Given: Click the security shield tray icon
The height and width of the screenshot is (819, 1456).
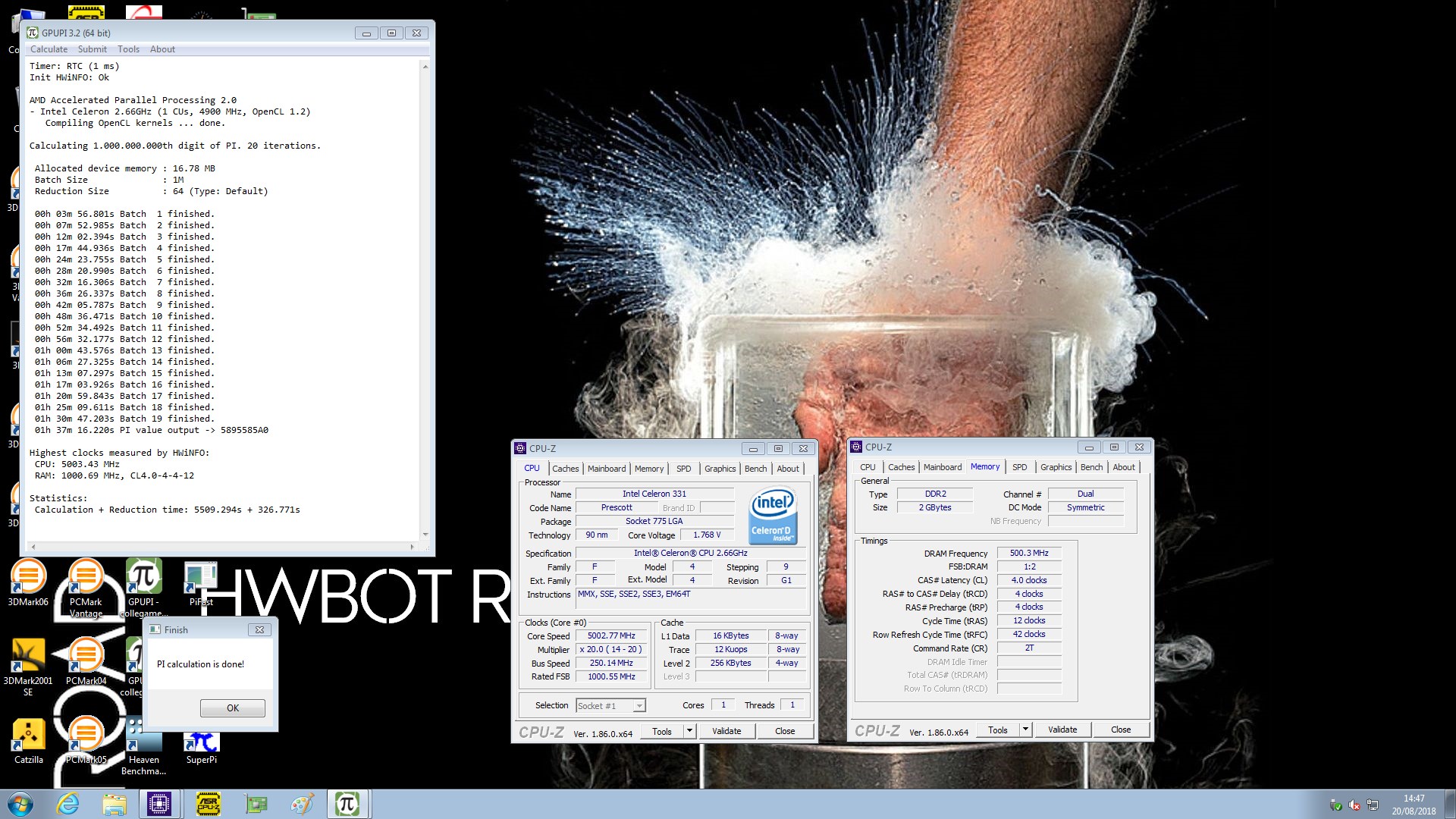Looking at the screenshot, I should (x=1336, y=805).
